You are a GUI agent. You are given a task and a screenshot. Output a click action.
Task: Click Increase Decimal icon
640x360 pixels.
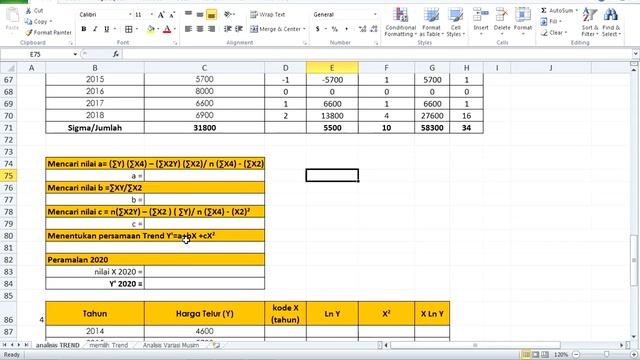coord(362,29)
